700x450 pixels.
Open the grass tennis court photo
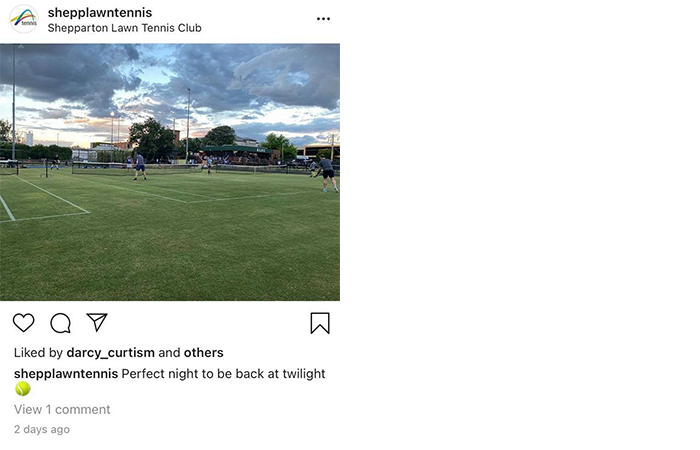coord(170,240)
